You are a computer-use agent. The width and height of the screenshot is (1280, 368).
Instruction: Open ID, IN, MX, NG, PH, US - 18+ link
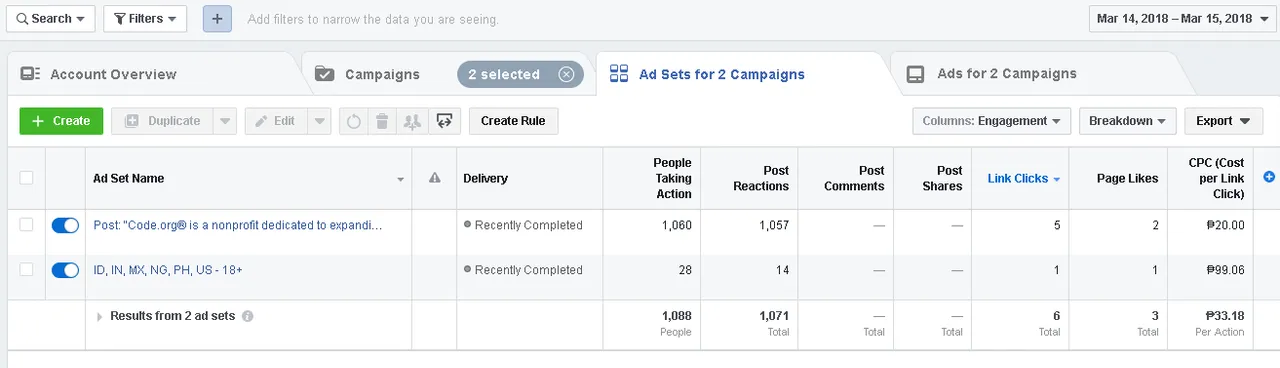(x=168, y=270)
